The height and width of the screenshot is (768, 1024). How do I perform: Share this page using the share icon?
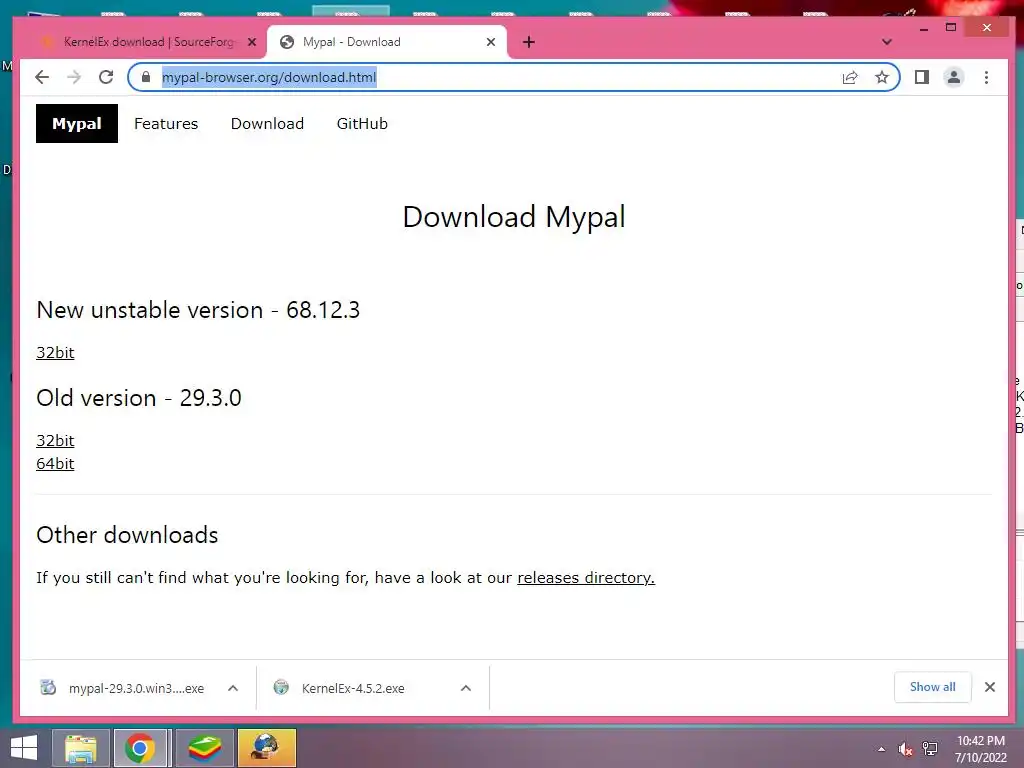click(x=850, y=78)
